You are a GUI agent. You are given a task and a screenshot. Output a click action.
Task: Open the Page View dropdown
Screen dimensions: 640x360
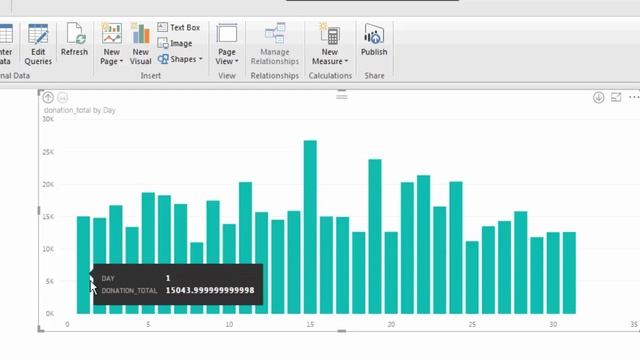pos(227,44)
